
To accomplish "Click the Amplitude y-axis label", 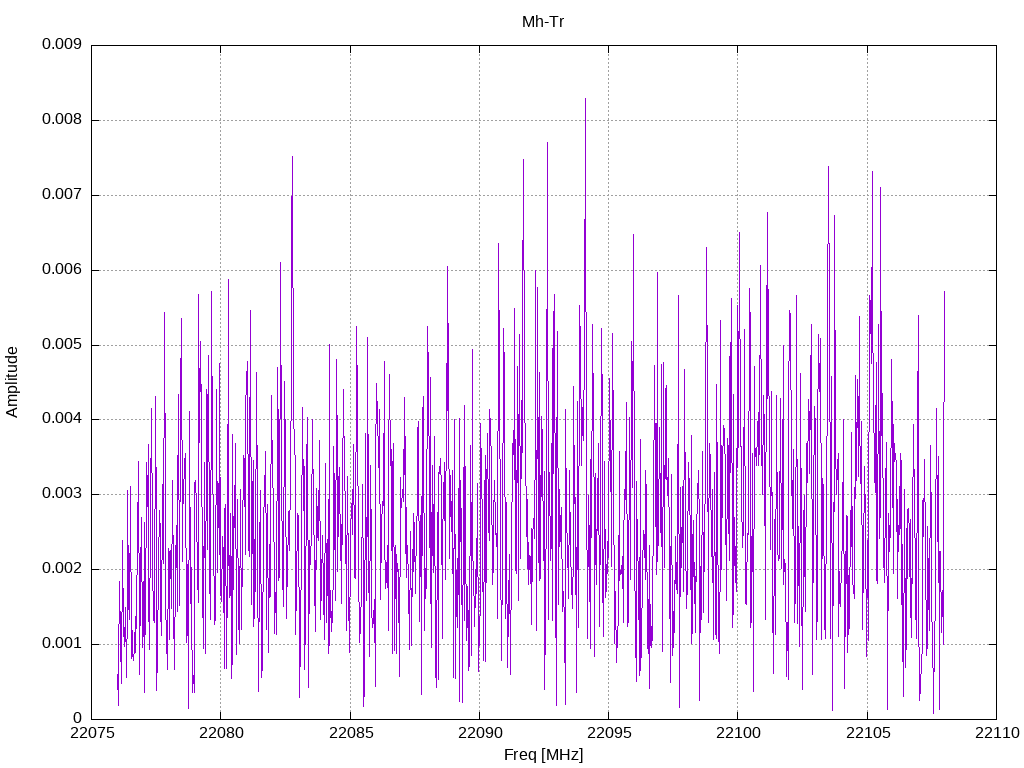I will click(x=12, y=382).
